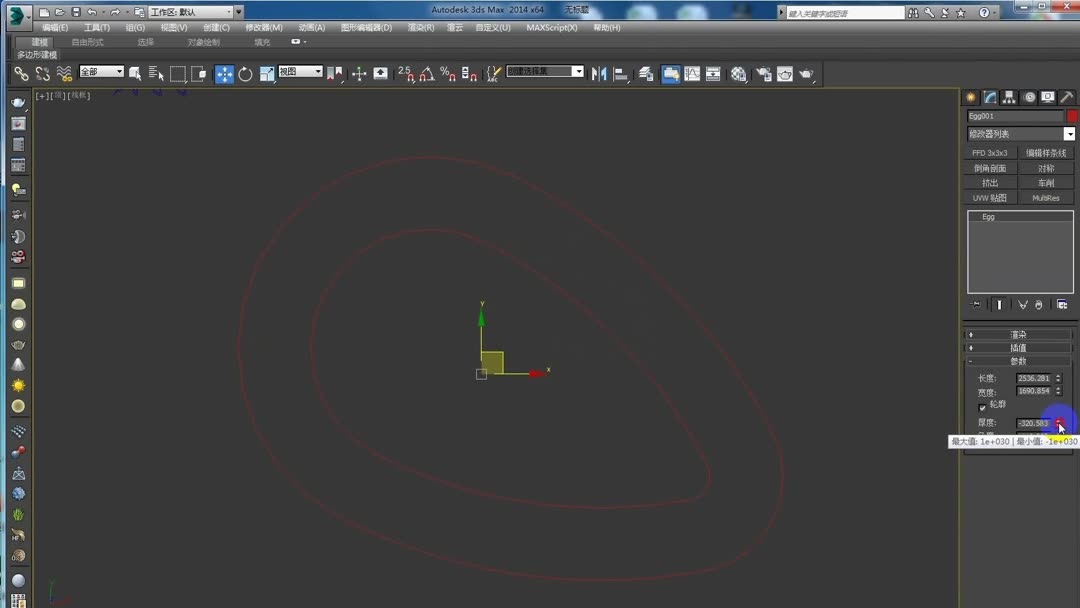The image size is (1080, 608).
Task: Open the 修改器列表 modifier dropdown
Action: coord(1017,133)
